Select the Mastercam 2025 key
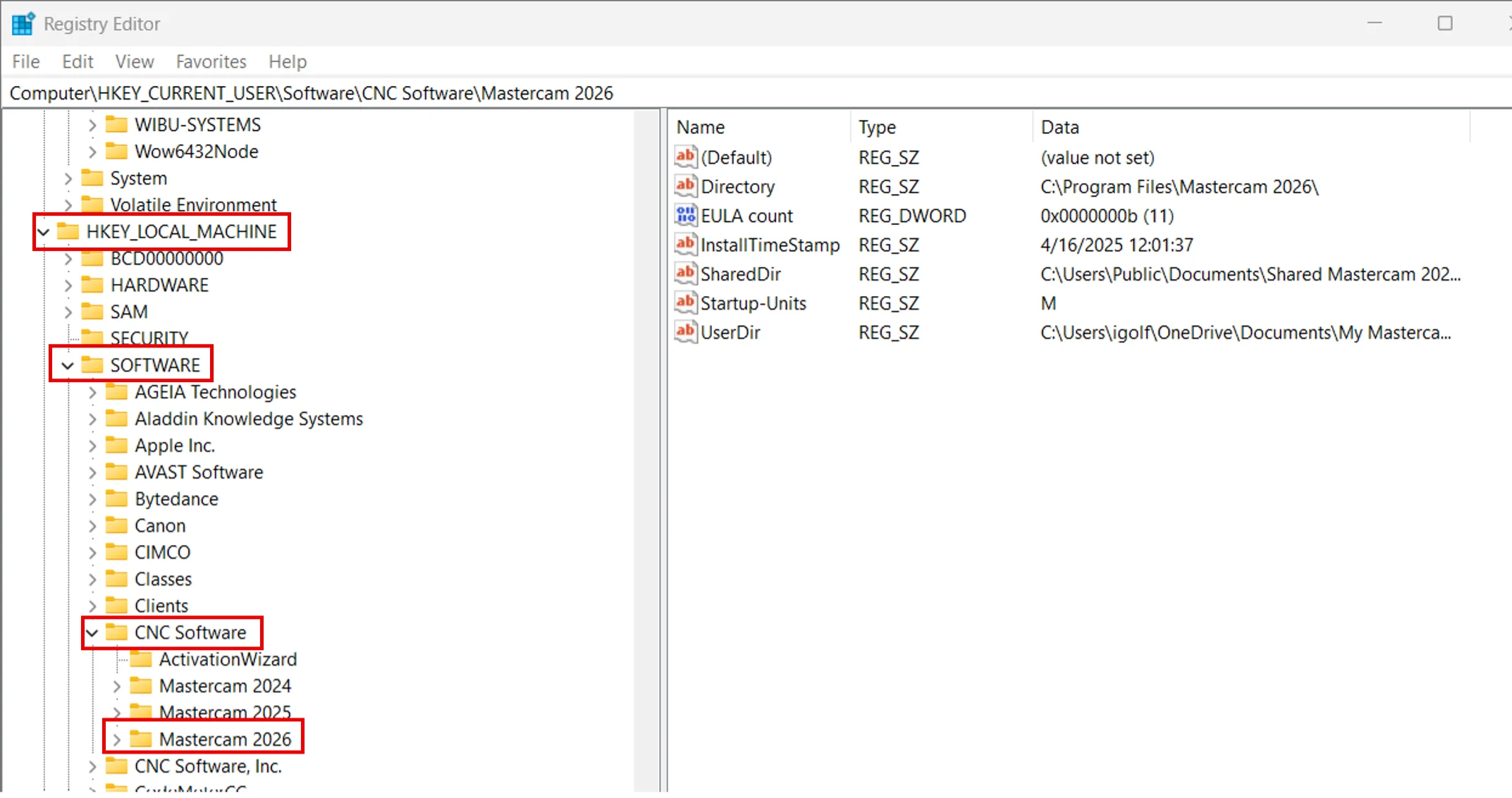The width and height of the screenshot is (1512, 798). 225,713
